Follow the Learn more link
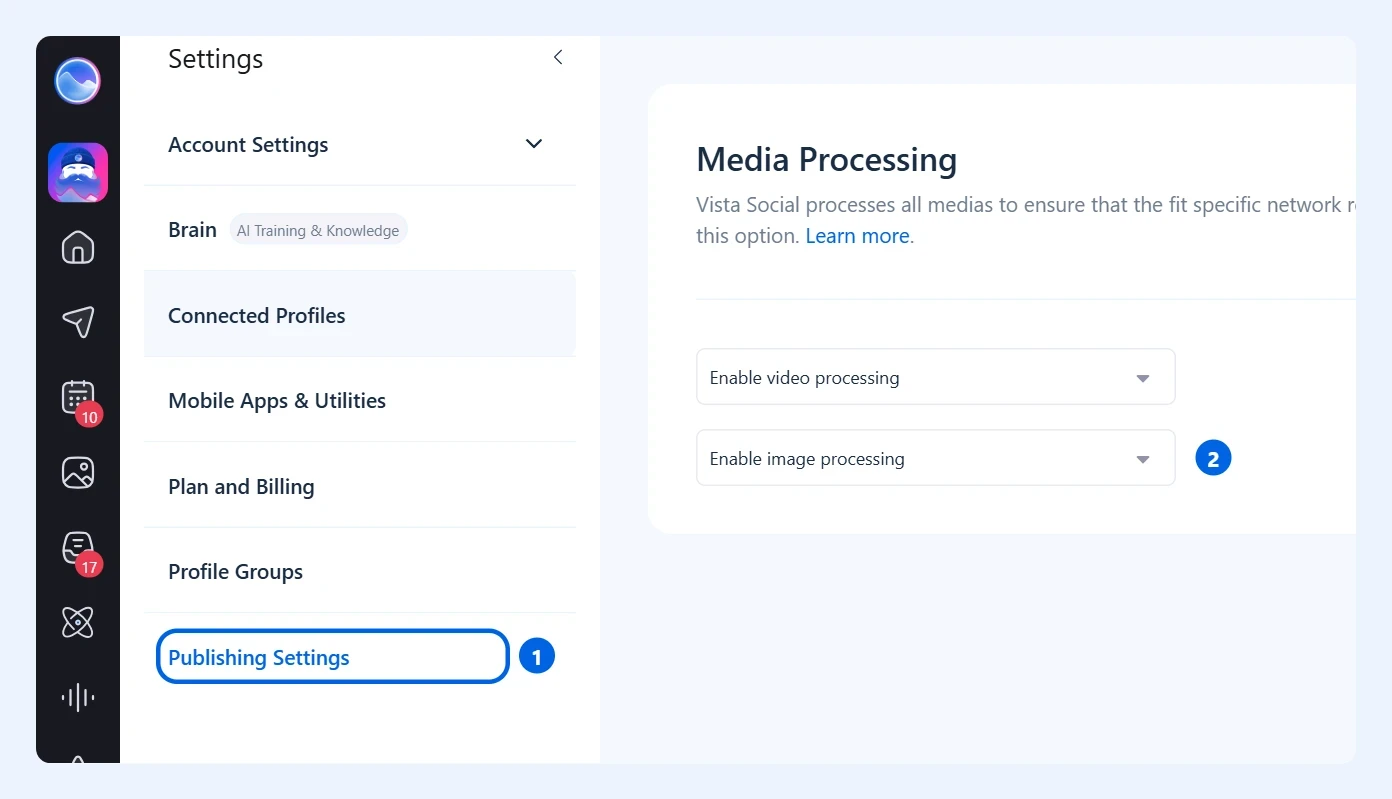The image size is (1392, 799). pos(858,236)
